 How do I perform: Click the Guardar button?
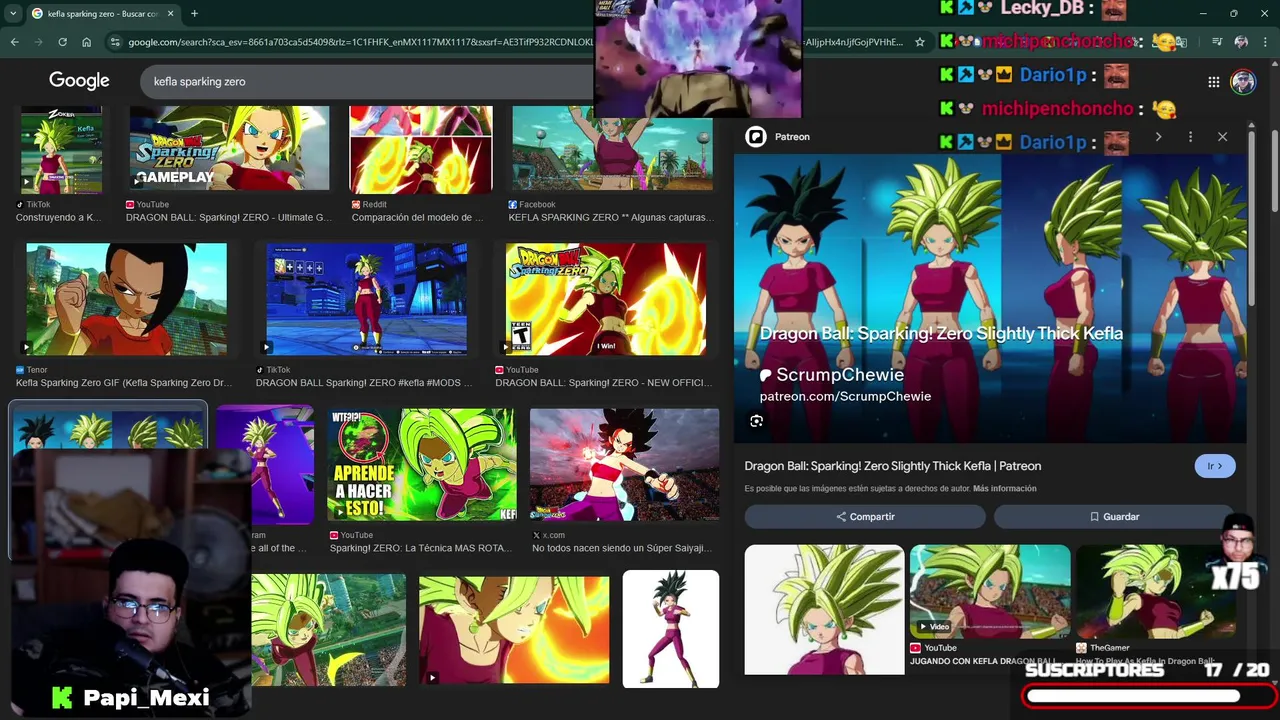pos(1114,517)
